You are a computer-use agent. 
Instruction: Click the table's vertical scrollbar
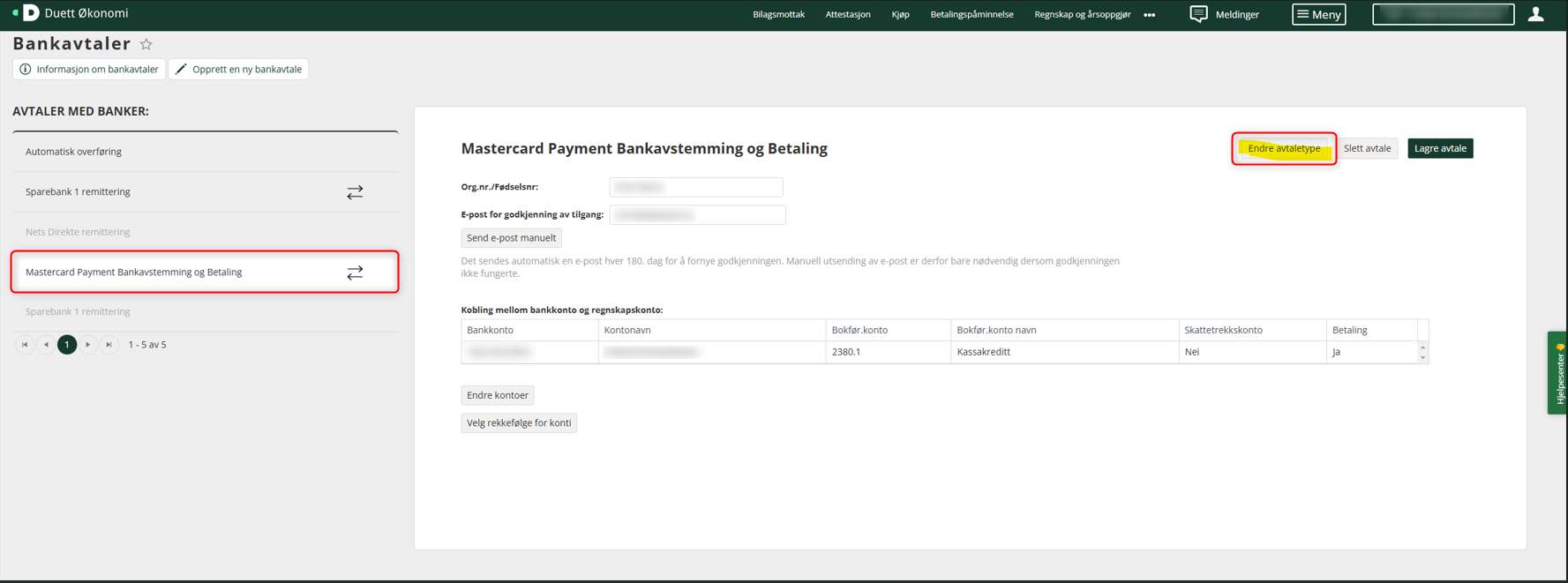pos(1422,352)
